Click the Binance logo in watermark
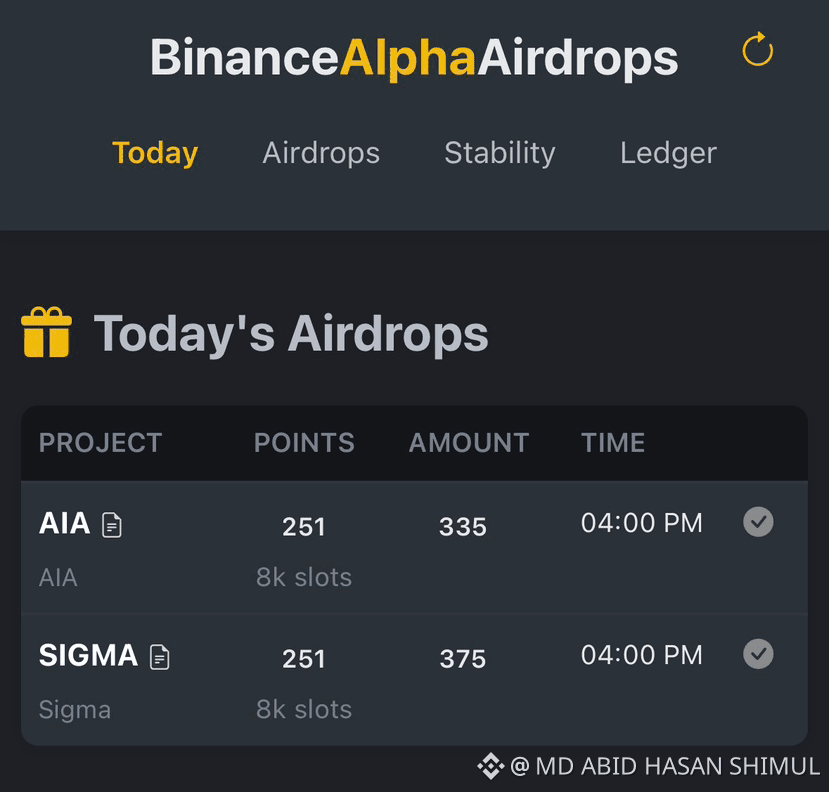 coord(490,766)
